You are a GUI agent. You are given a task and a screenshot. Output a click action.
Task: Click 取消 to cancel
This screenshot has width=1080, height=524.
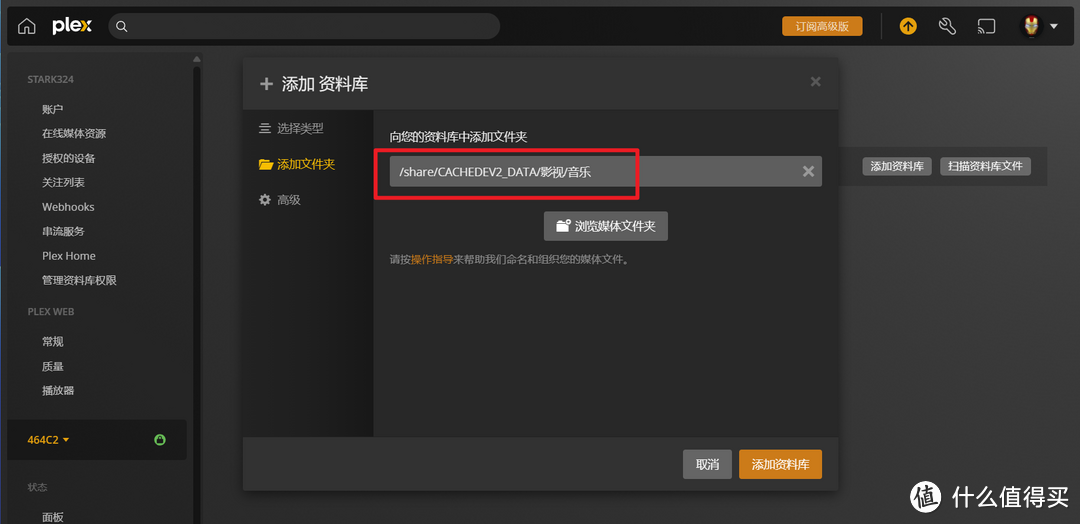[707, 464]
